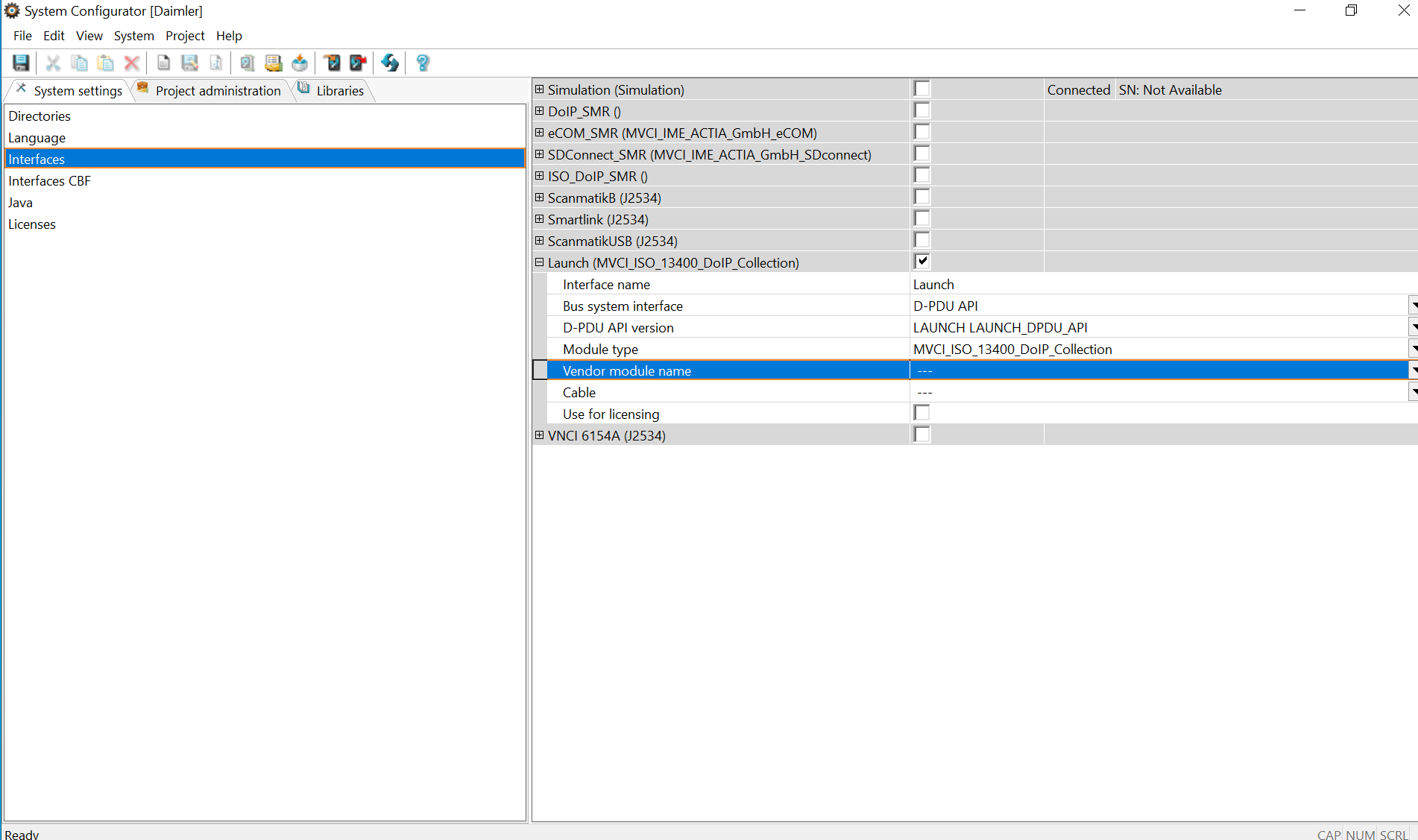Select Java in the settings list
The width and height of the screenshot is (1418, 840).
(x=265, y=203)
